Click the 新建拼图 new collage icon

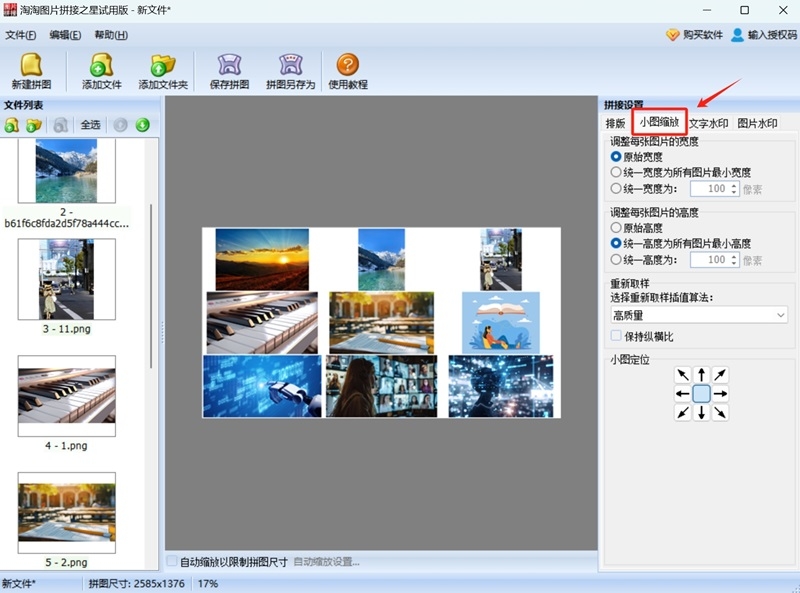31,65
